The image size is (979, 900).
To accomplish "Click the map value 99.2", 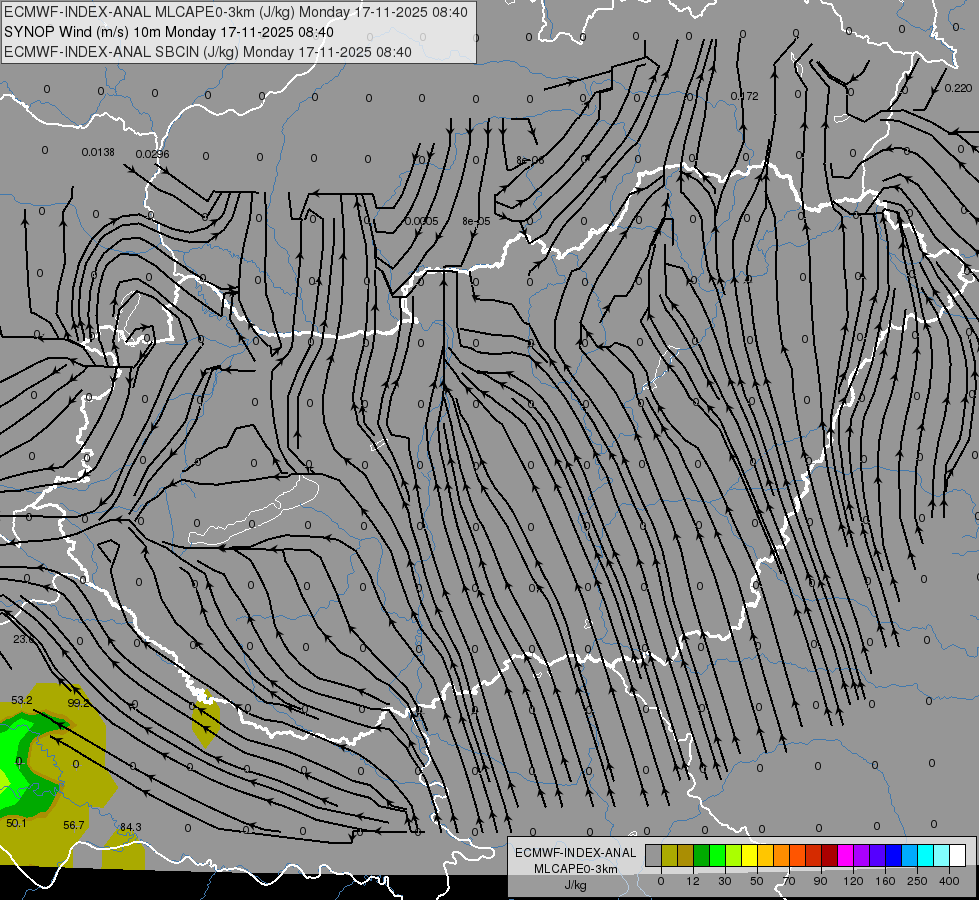I will (78, 703).
